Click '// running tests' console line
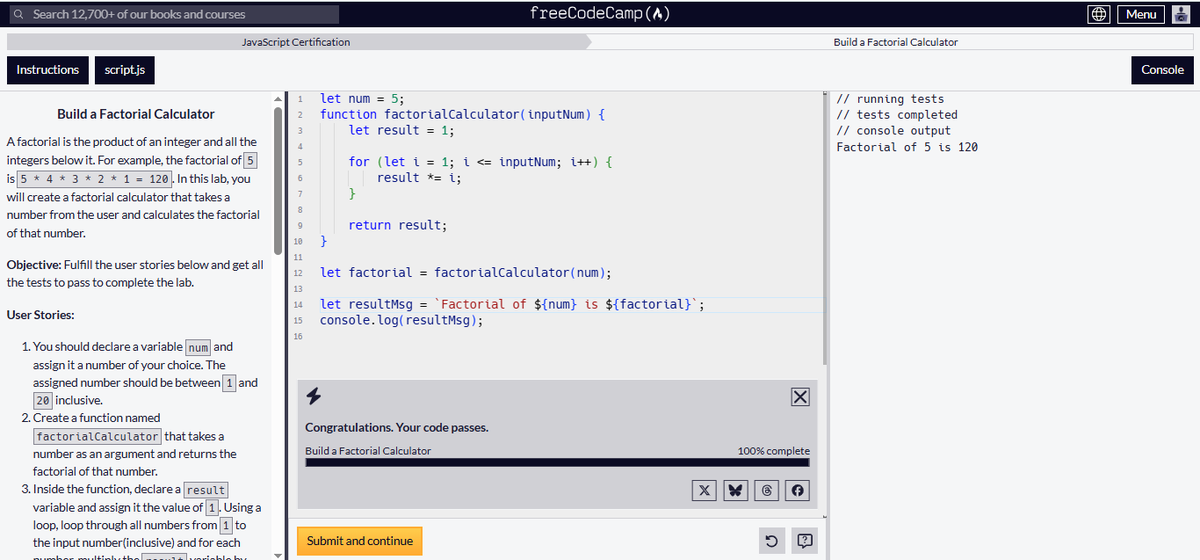 coord(890,99)
